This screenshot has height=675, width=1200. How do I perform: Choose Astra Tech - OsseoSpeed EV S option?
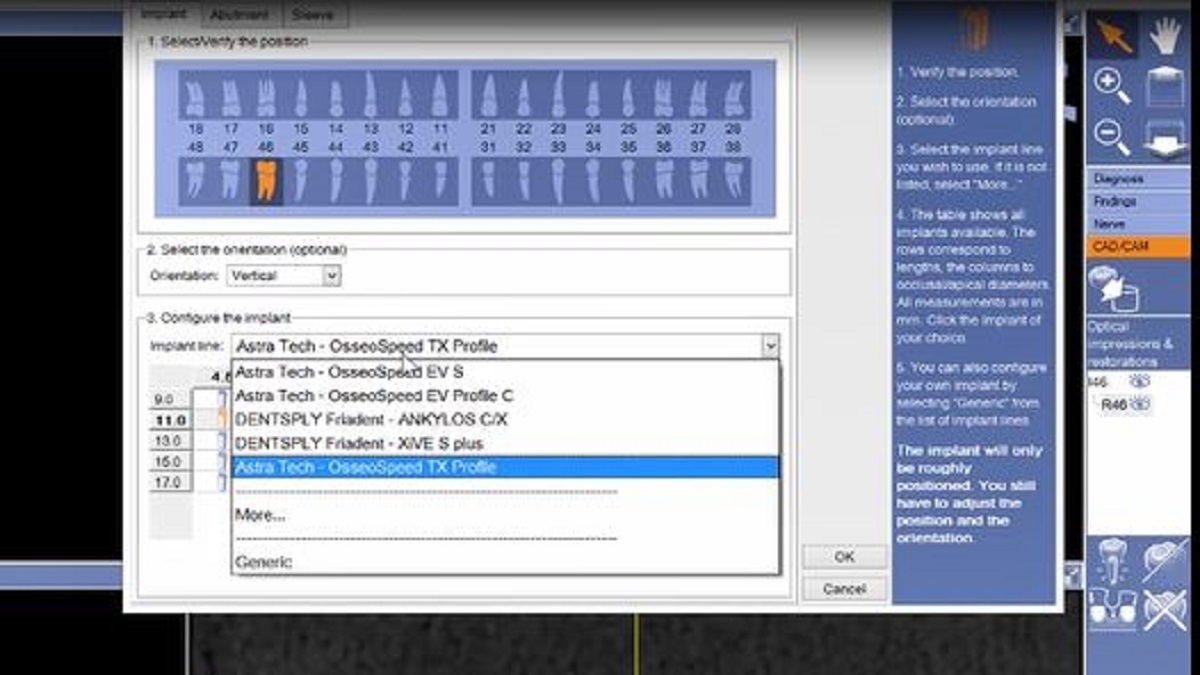(x=505, y=371)
